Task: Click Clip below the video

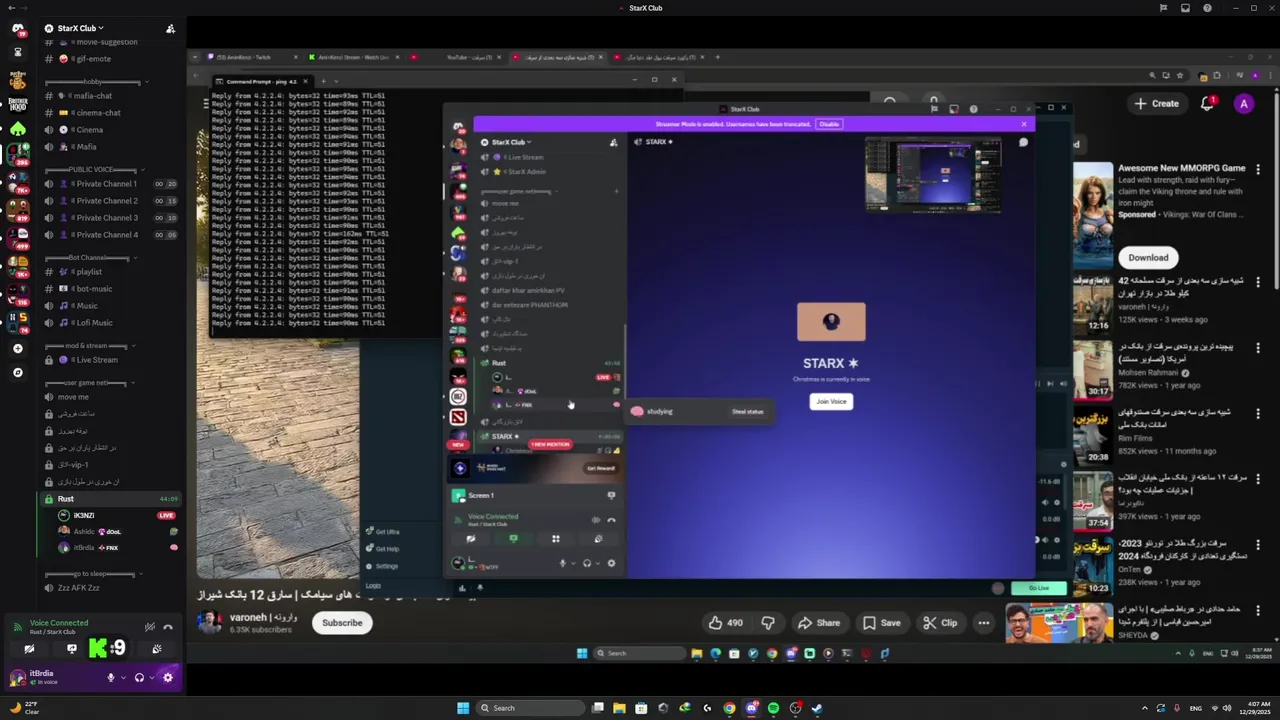Action: [940, 623]
